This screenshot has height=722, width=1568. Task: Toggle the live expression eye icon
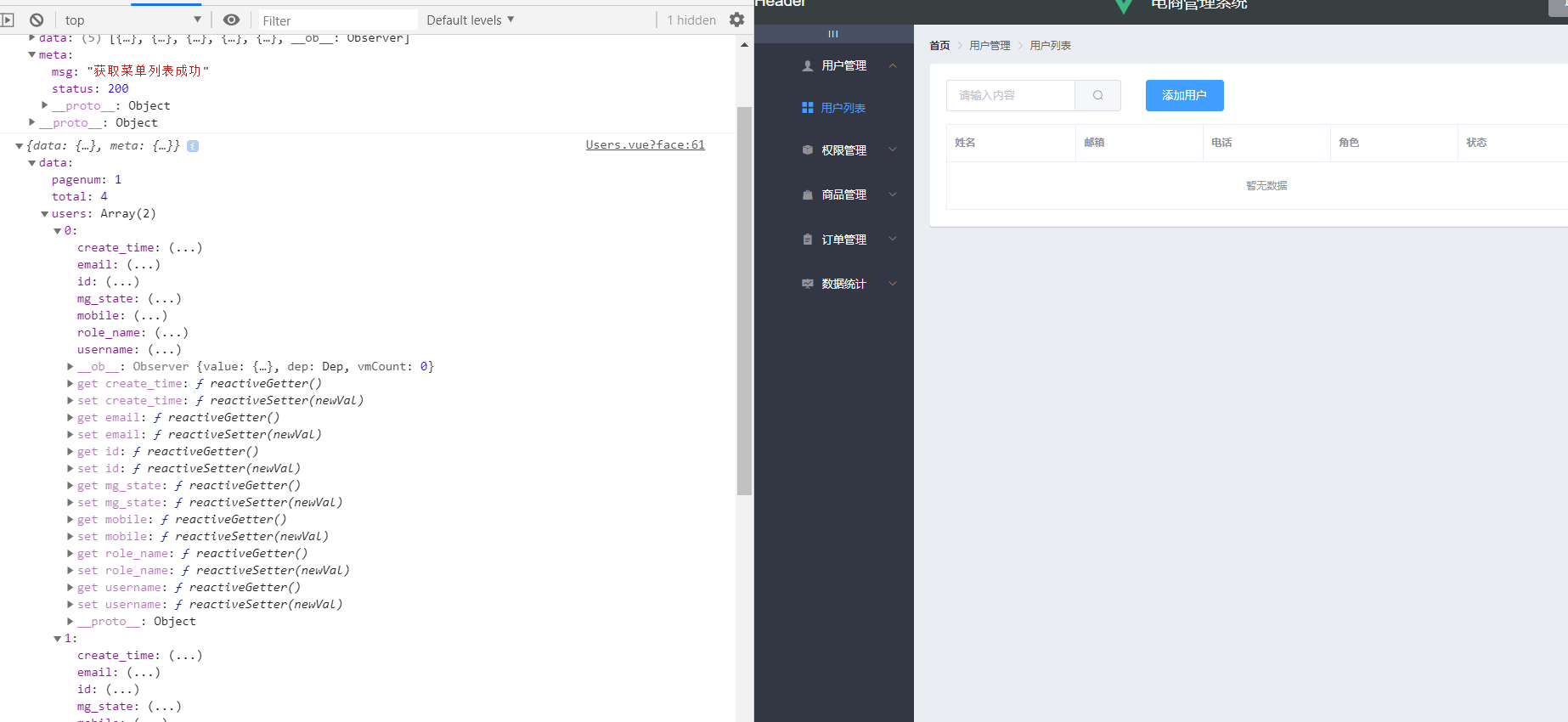(x=231, y=20)
